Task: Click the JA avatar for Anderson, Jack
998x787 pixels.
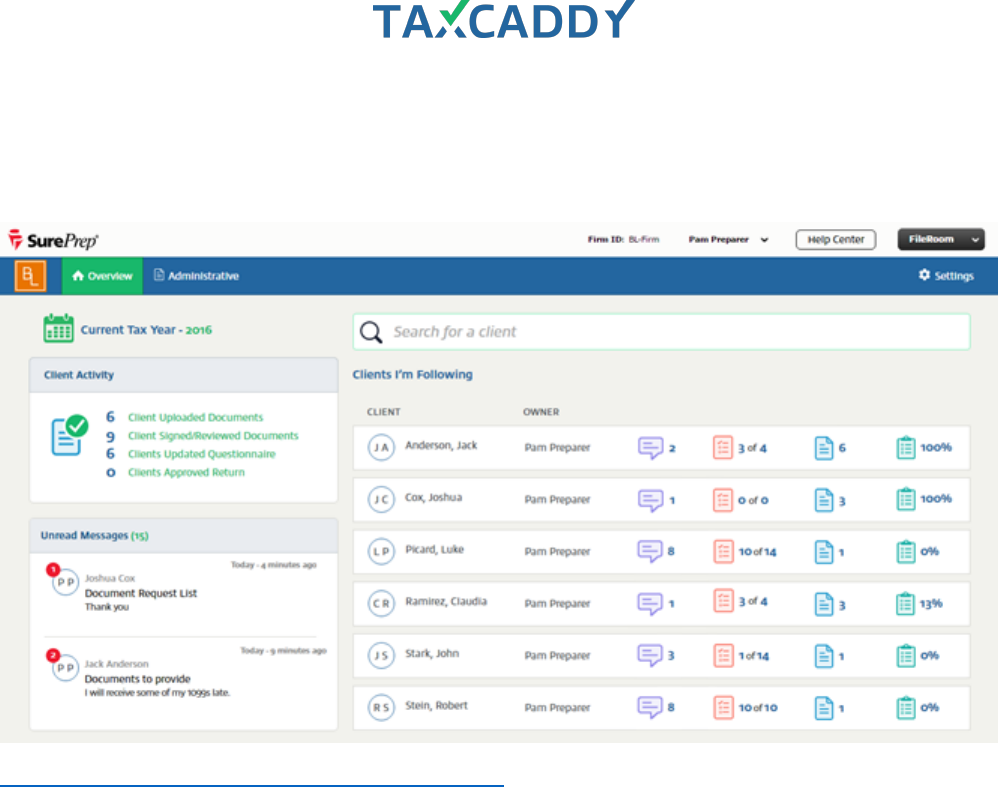Action: click(381, 447)
